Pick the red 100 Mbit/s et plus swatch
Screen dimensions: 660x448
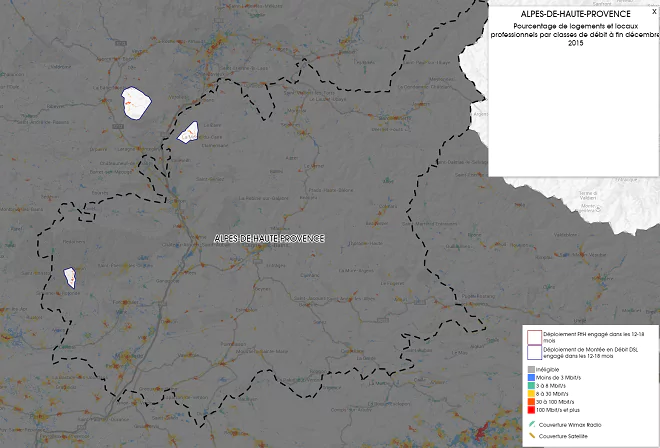[530, 410]
